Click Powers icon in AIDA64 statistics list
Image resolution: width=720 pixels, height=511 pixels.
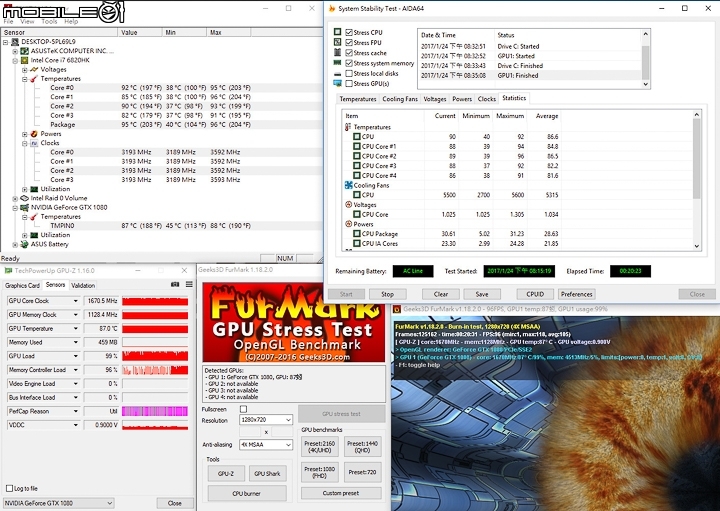coord(348,224)
